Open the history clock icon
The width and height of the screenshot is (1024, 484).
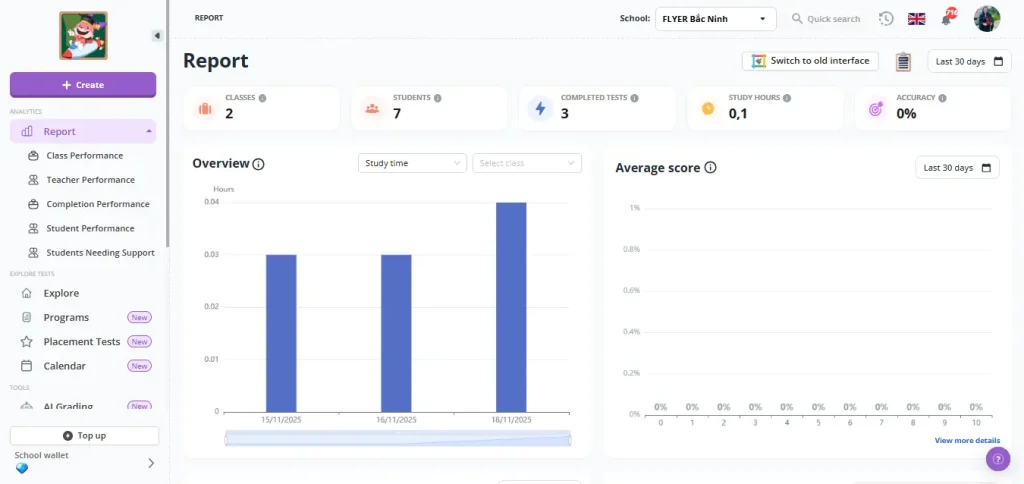coord(886,19)
